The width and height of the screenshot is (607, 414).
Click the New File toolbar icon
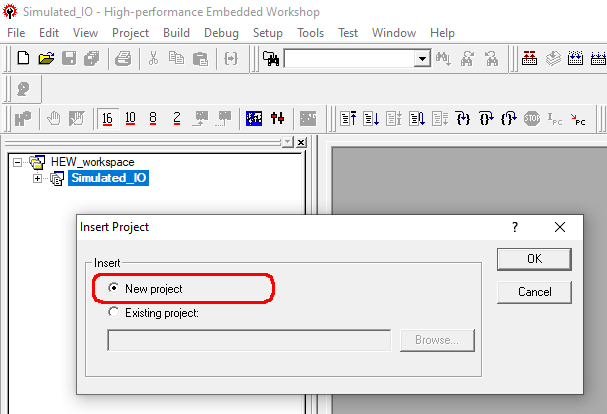23,59
